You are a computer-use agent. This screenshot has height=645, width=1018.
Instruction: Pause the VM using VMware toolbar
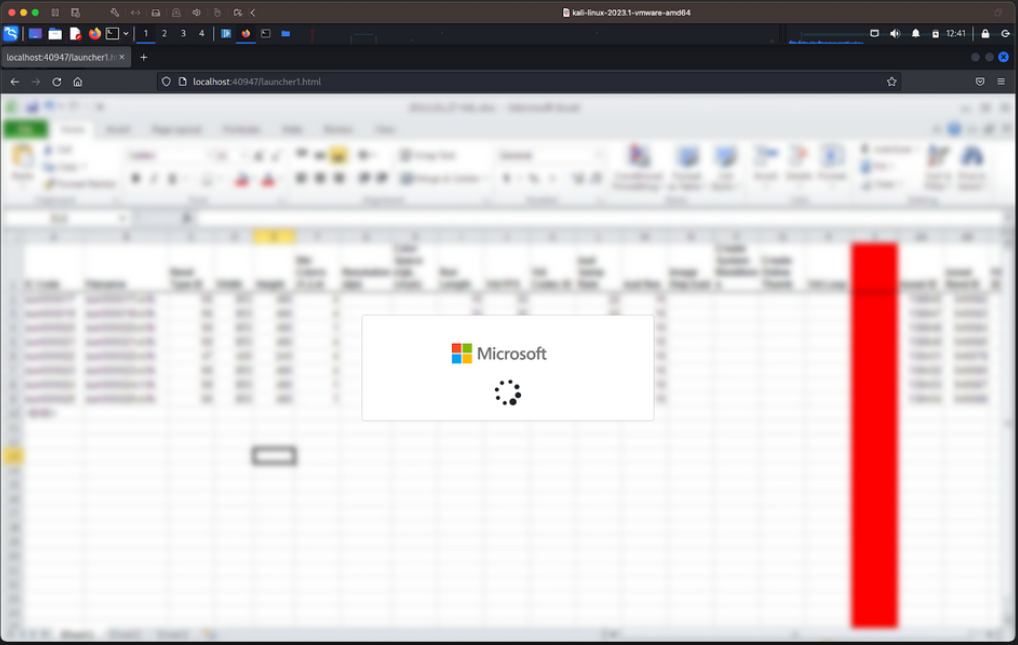(55, 12)
